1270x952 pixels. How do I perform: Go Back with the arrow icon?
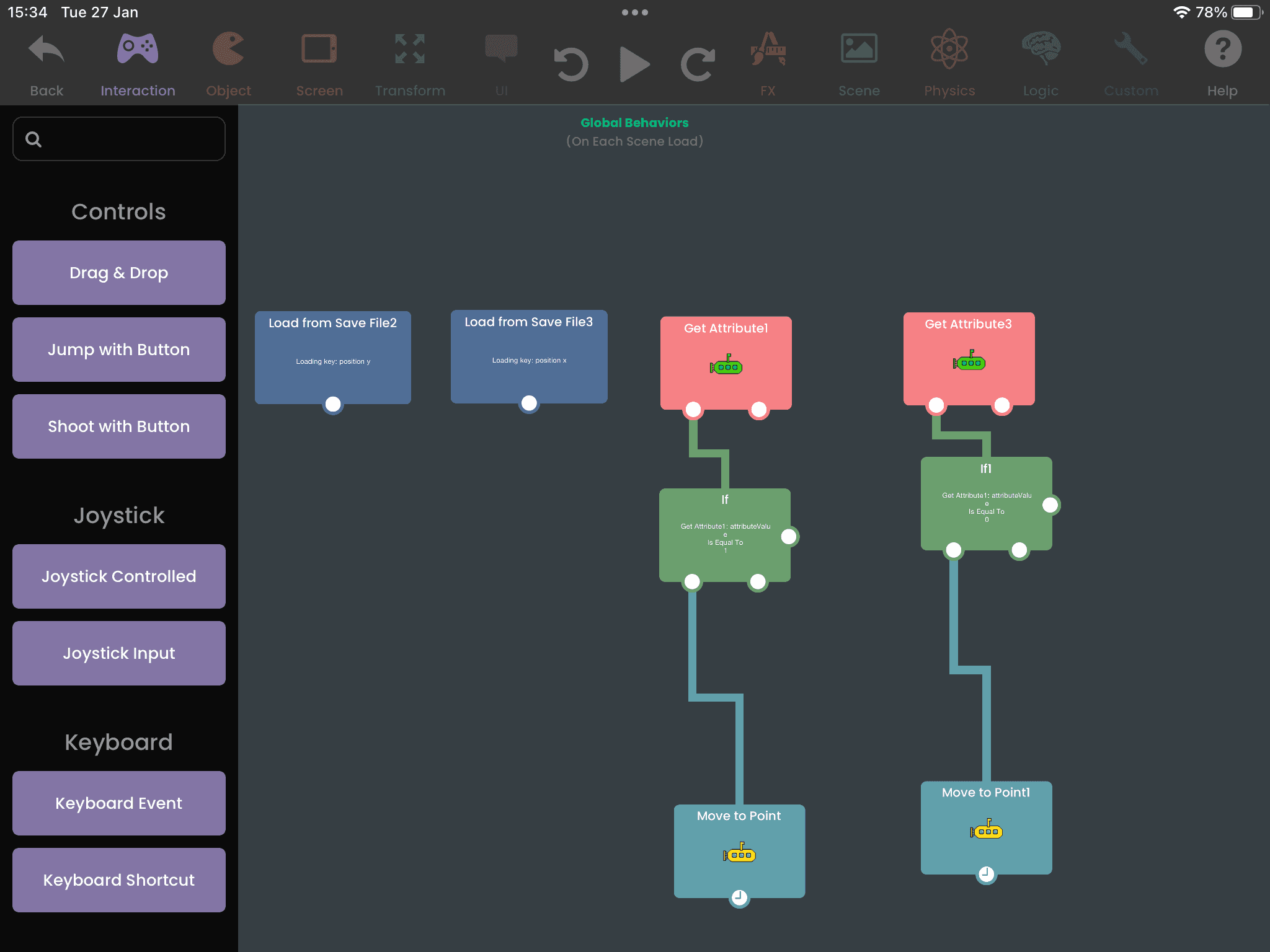click(x=47, y=63)
